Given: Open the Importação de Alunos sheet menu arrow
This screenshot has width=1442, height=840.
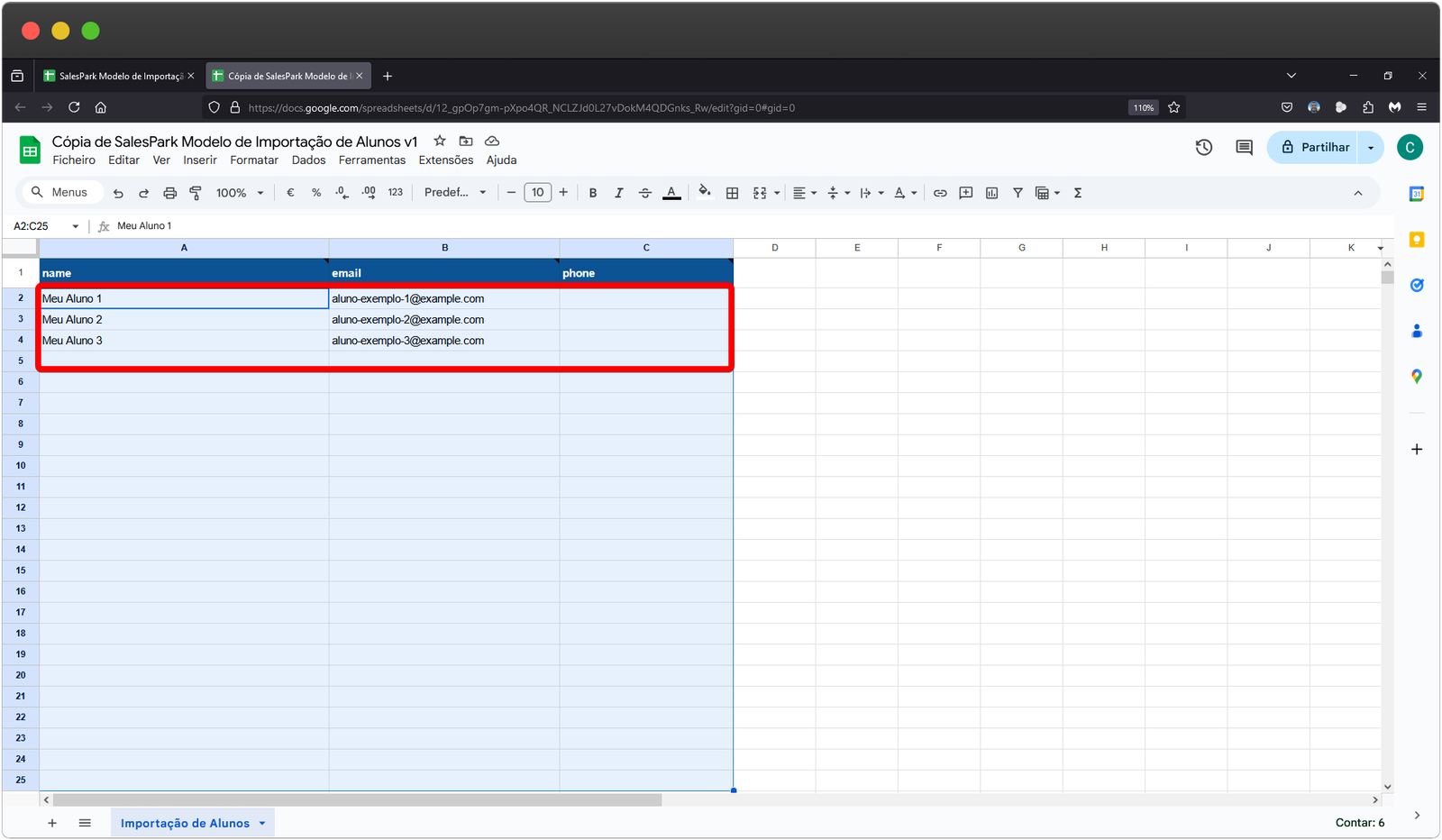Looking at the screenshot, I should [262, 823].
